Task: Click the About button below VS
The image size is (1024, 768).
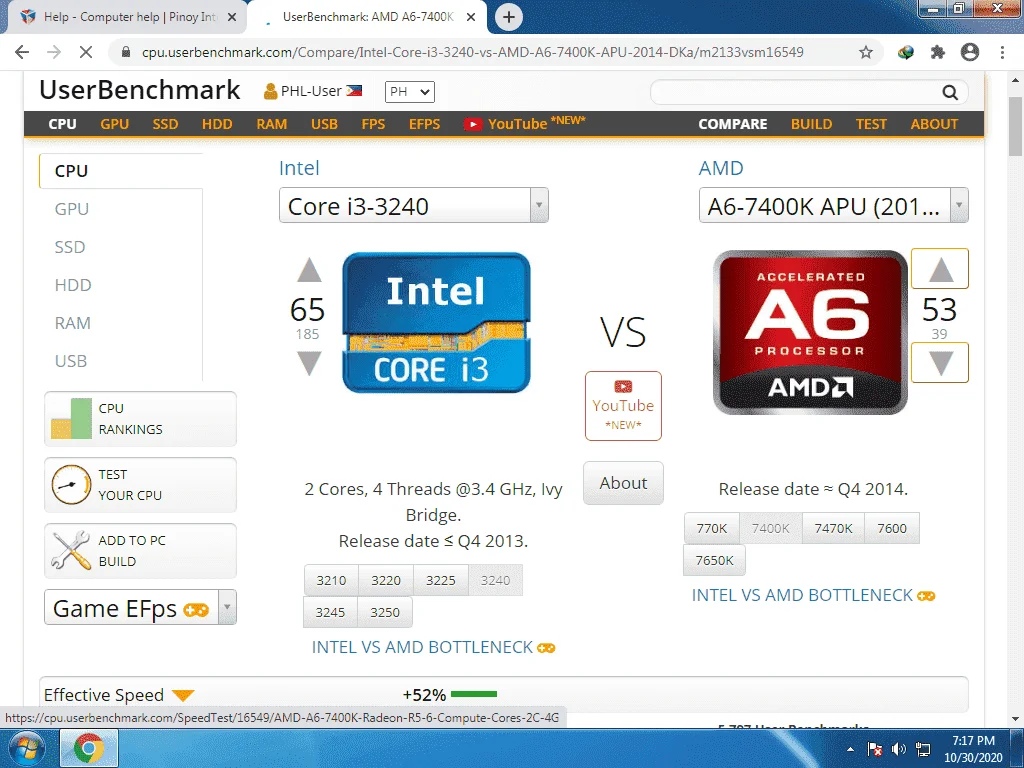Action: [623, 483]
